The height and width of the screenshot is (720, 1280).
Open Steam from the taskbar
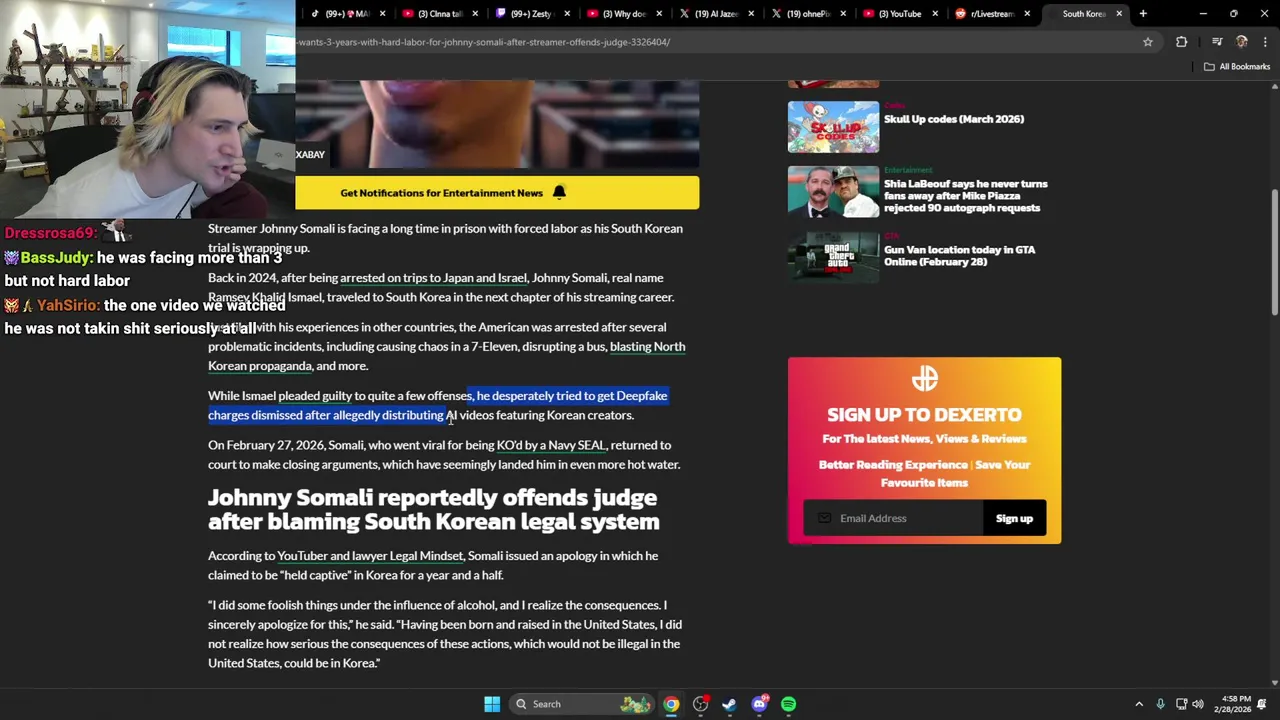coord(729,704)
